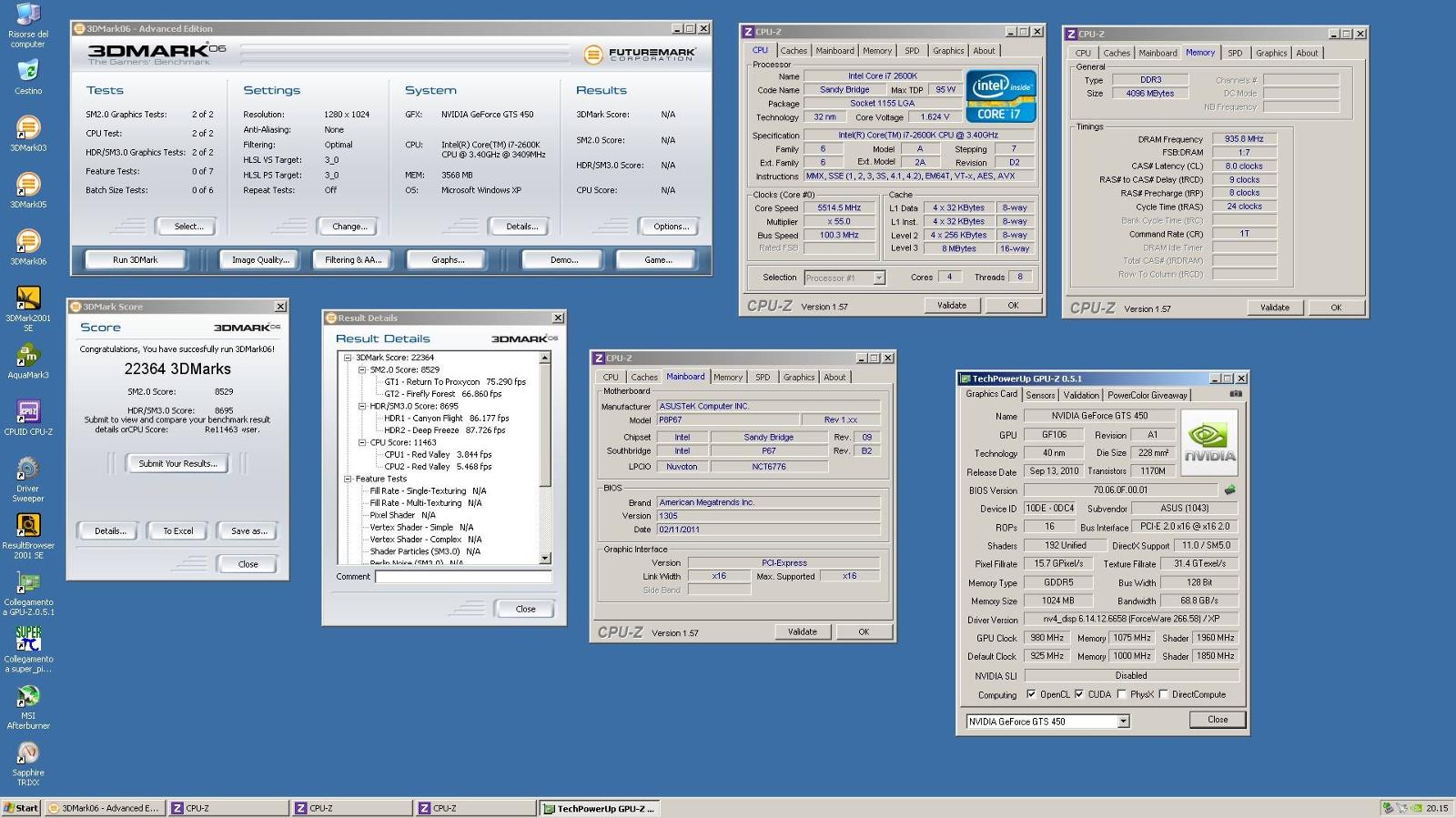1456x818 pixels.
Task: Switch to Sensors tab in GPU-Z
Action: [x=1040, y=396]
